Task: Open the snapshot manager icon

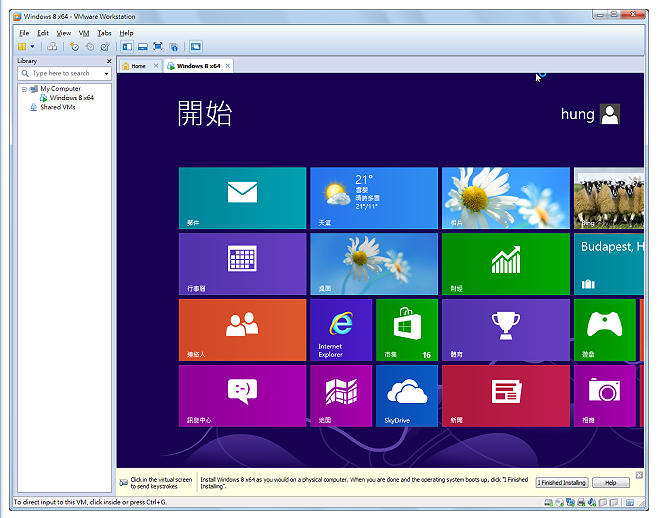Action: pyautogui.click(x=105, y=47)
